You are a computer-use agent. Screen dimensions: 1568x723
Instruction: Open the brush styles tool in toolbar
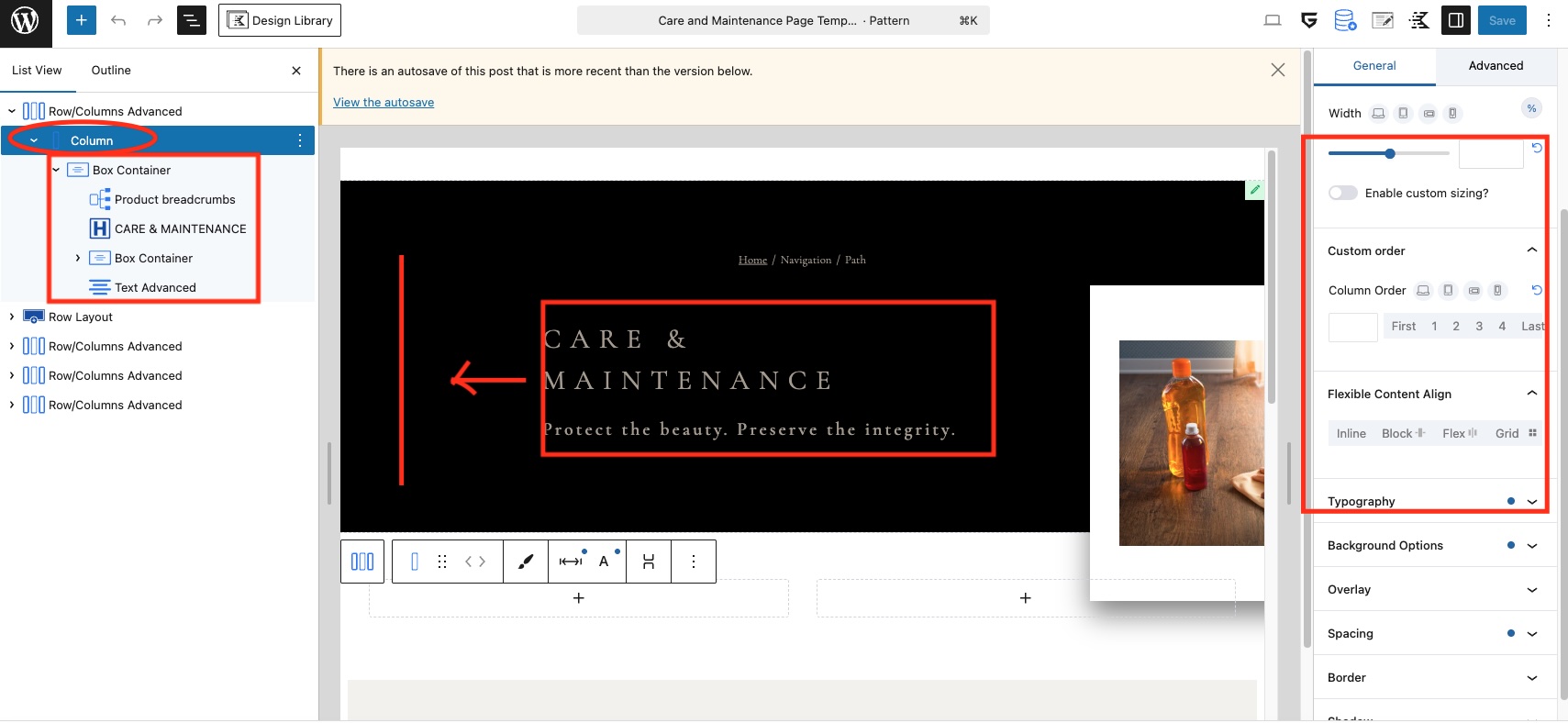(526, 562)
